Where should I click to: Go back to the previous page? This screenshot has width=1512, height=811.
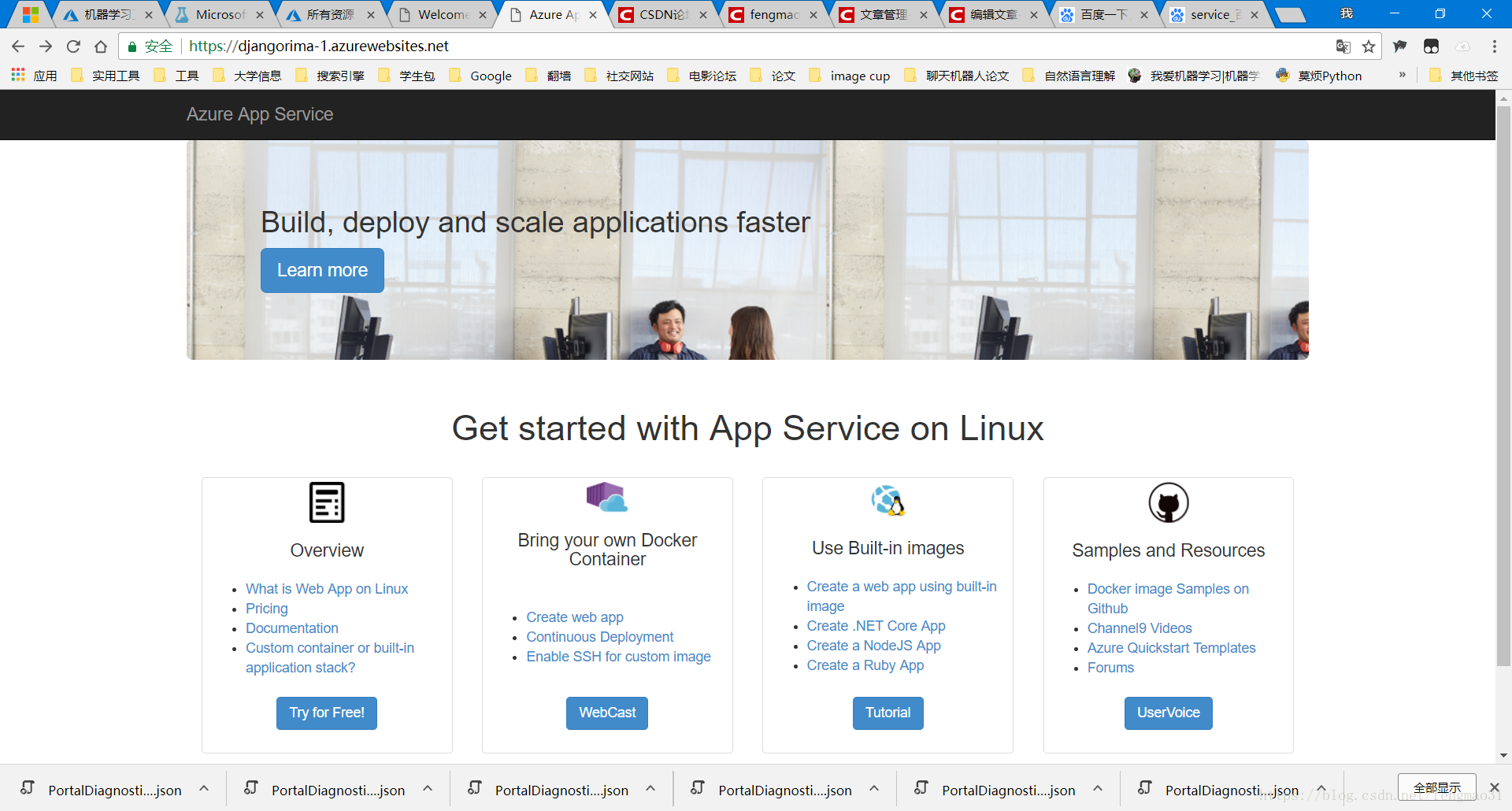[x=18, y=46]
